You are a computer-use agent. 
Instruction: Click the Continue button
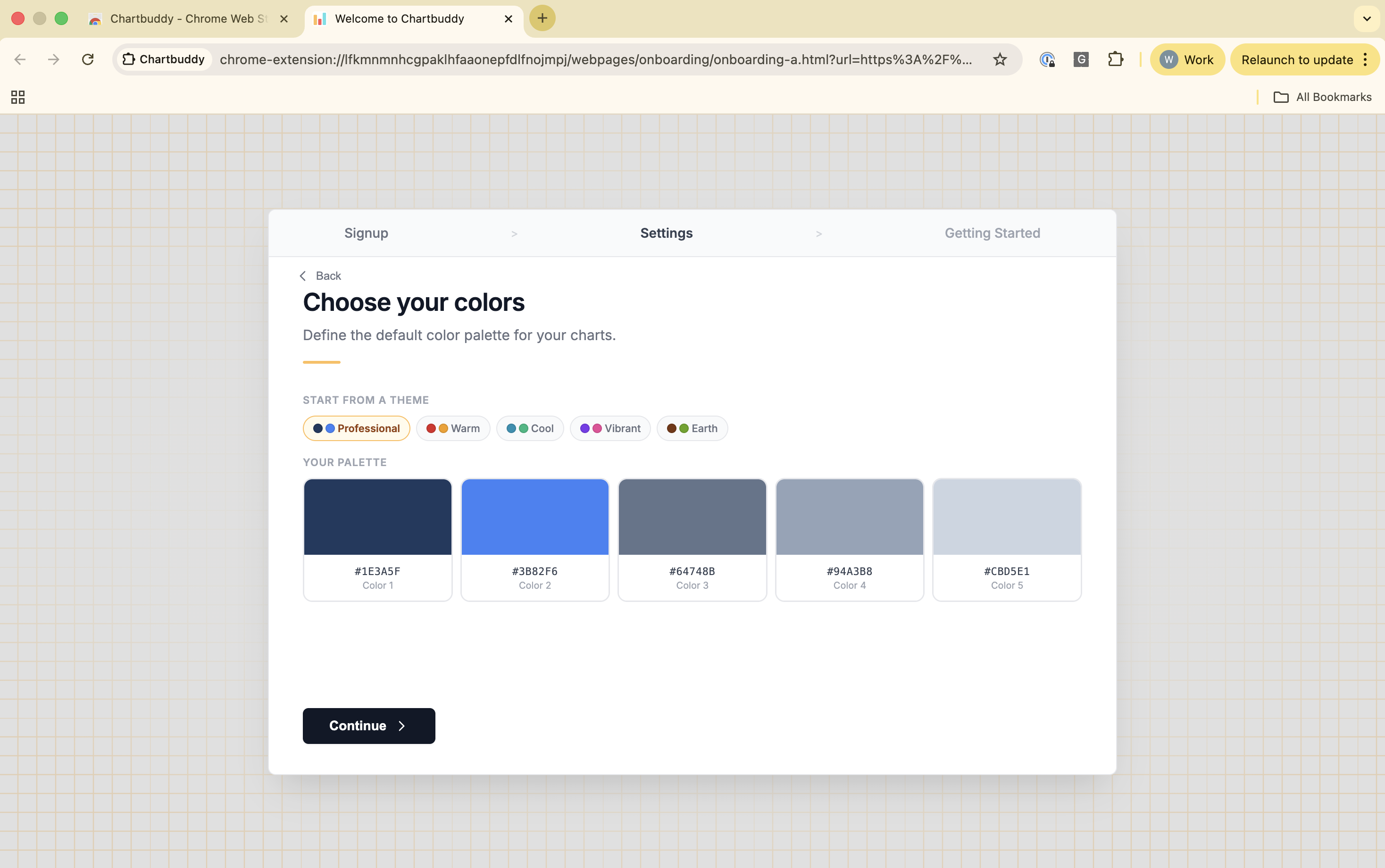(x=368, y=725)
